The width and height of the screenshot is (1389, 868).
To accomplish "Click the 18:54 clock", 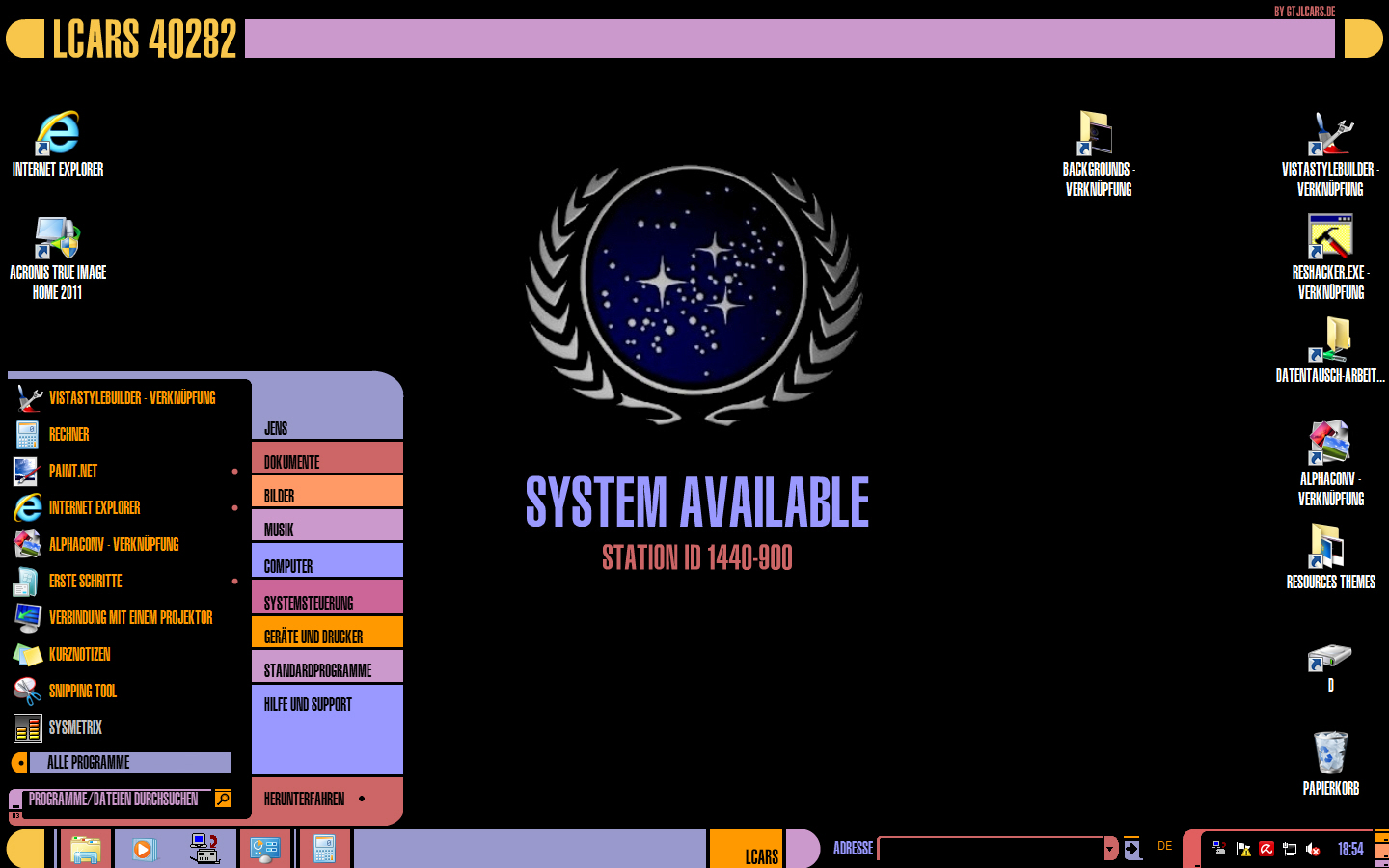I will tap(1350, 849).
